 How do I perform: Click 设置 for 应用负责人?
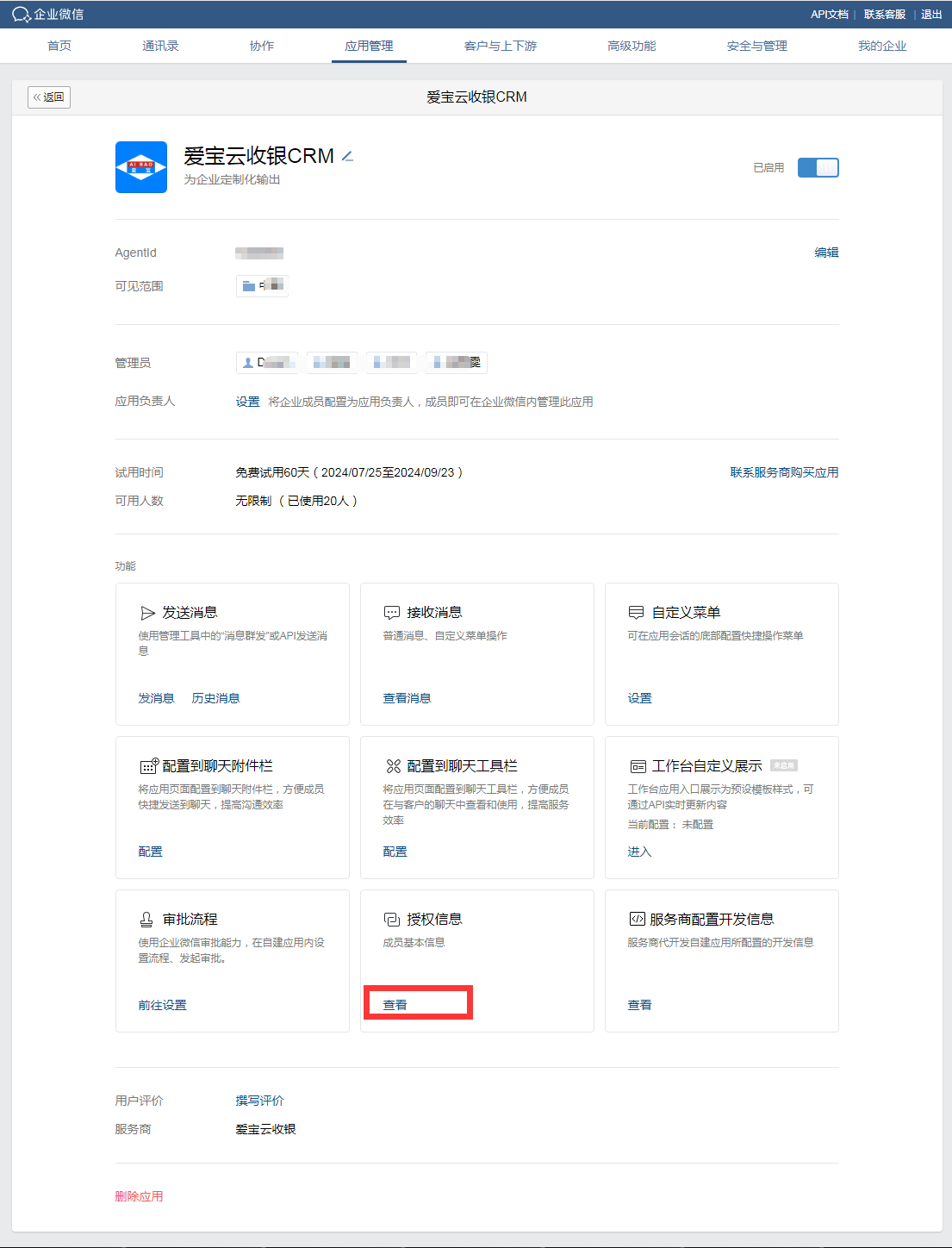248,402
